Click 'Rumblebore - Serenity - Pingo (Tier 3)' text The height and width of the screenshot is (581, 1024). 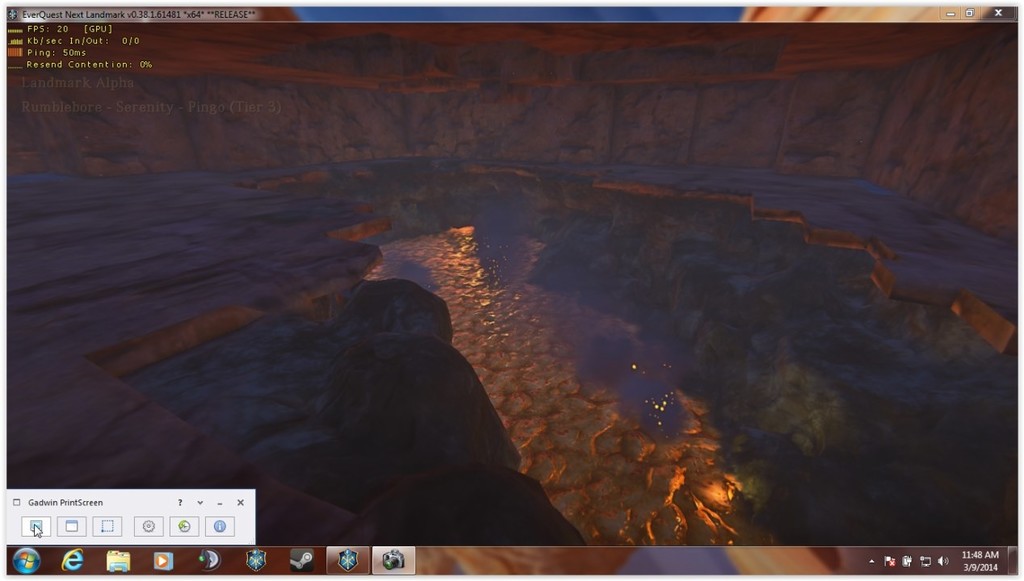[x=151, y=107]
